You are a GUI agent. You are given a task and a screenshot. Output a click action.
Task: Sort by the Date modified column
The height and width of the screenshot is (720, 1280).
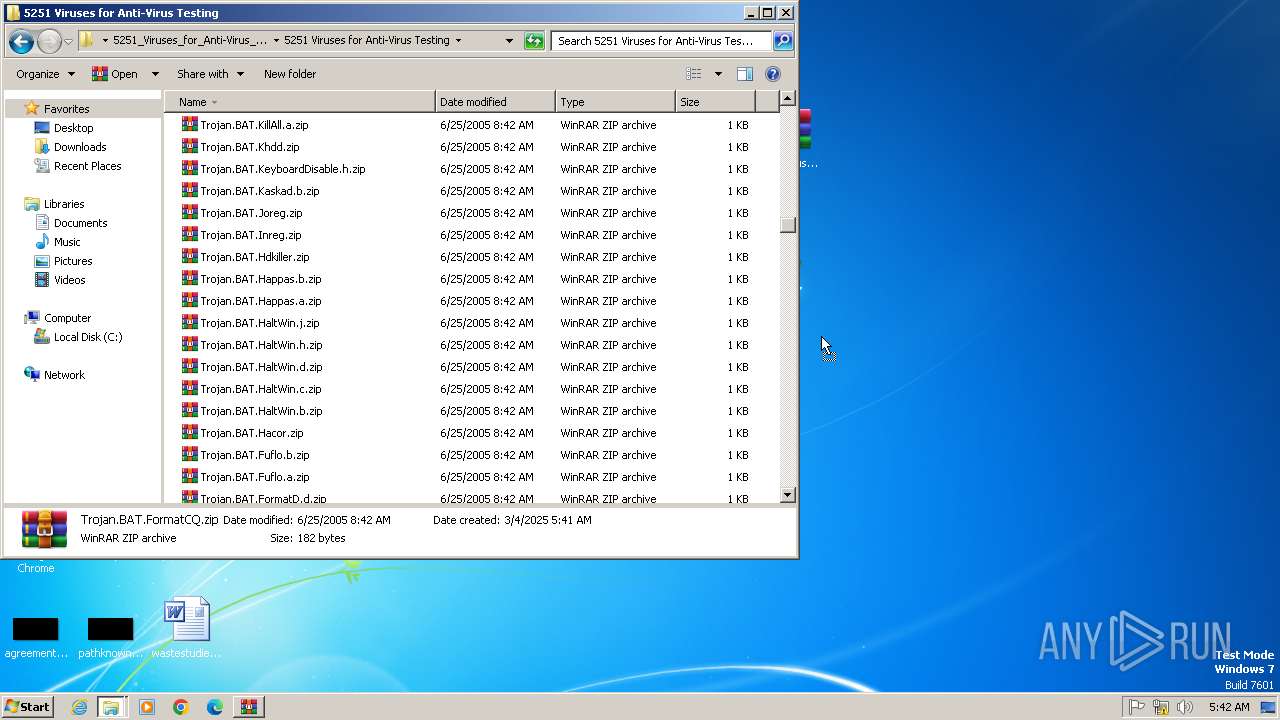coord(495,102)
